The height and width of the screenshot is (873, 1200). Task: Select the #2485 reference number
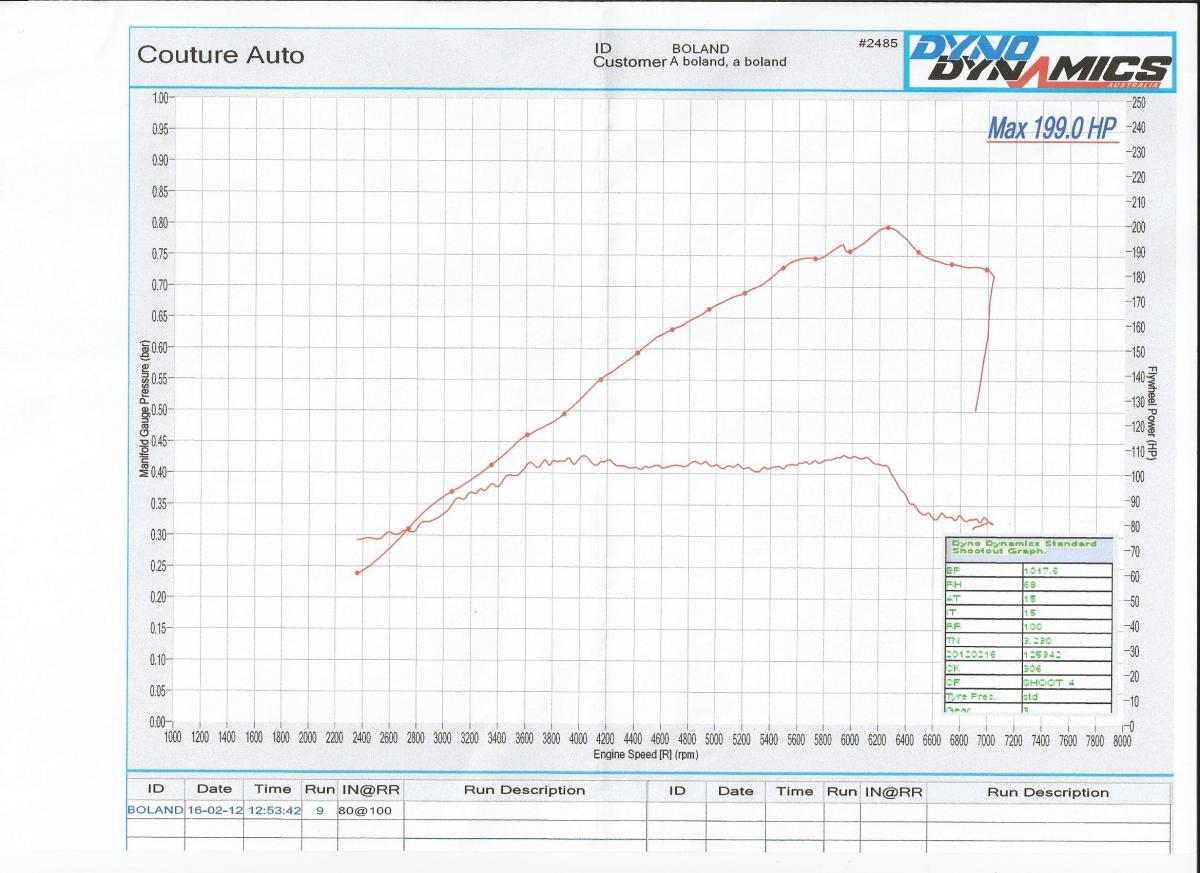(x=877, y=43)
